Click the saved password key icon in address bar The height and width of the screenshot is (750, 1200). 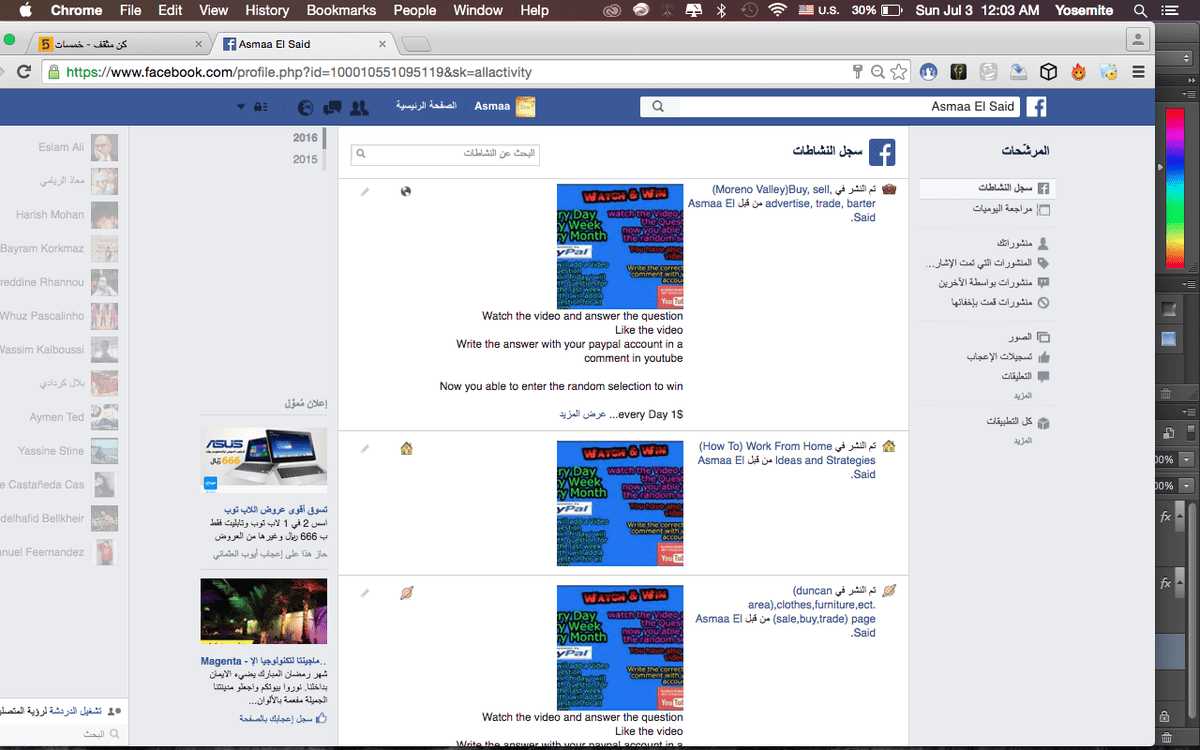point(857,72)
